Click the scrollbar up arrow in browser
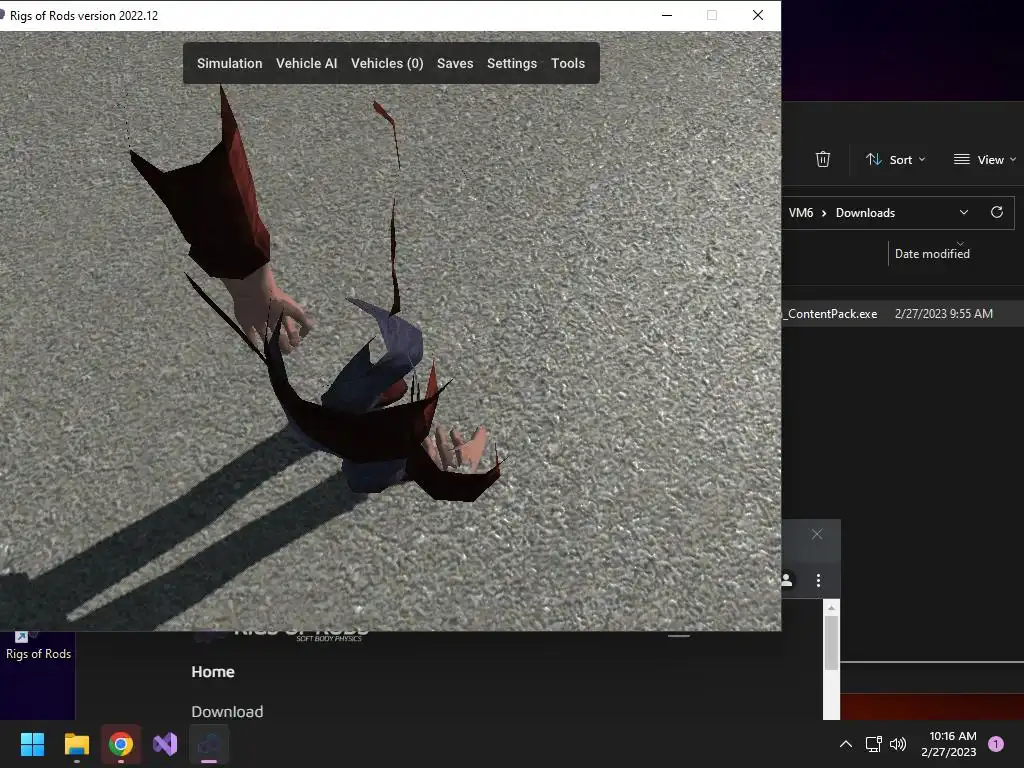Image resolution: width=1024 pixels, height=768 pixels. (831, 608)
